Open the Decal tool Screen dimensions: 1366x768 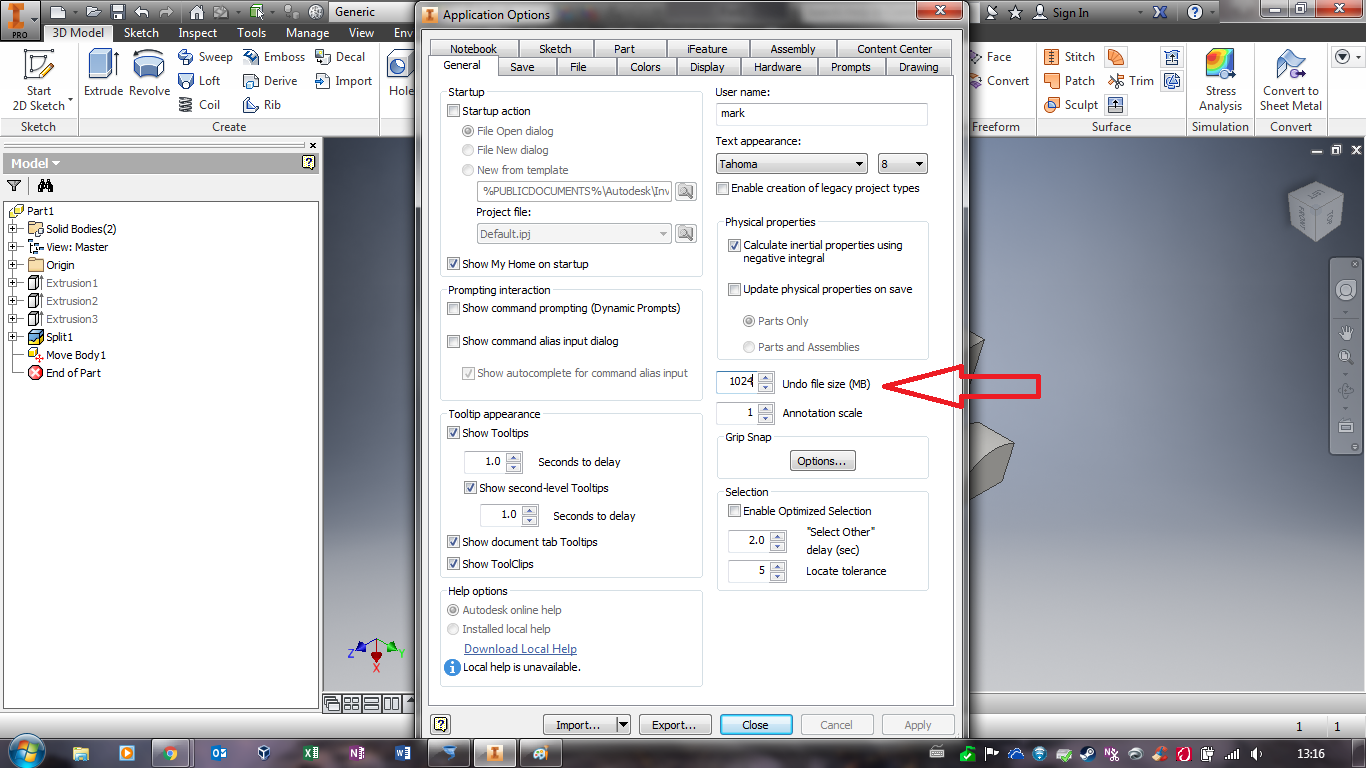pyautogui.click(x=340, y=57)
